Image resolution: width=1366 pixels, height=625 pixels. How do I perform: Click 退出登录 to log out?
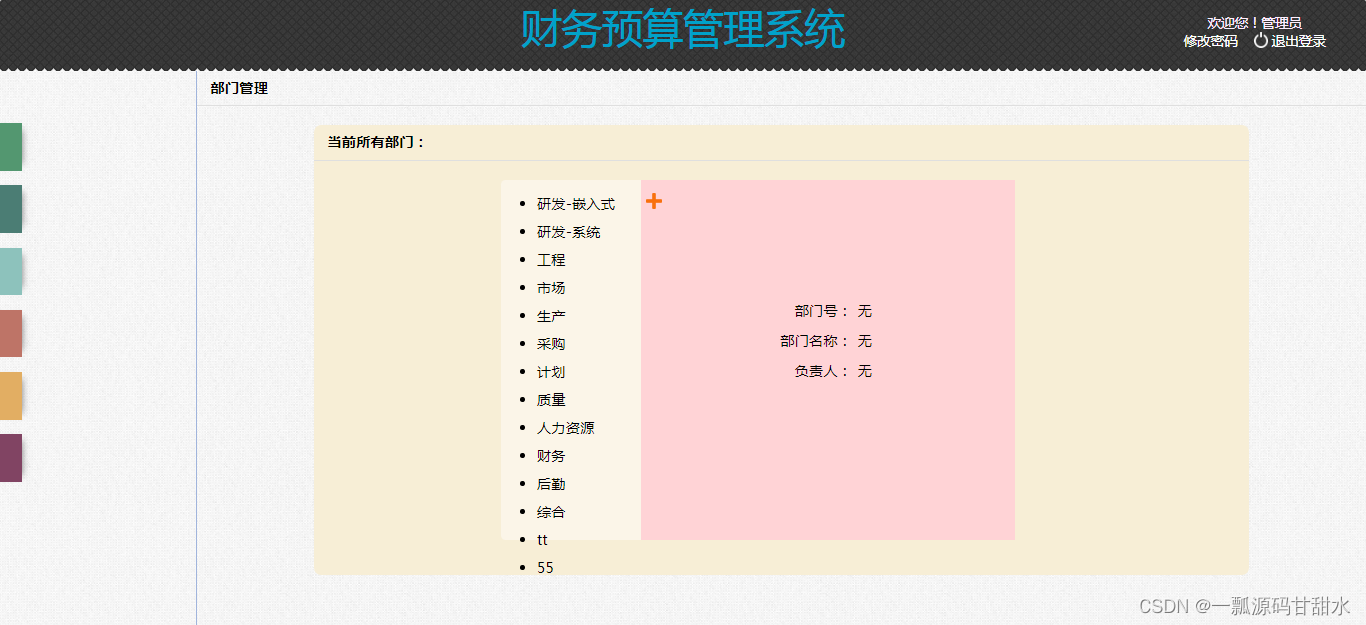click(x=1297, y=41)
